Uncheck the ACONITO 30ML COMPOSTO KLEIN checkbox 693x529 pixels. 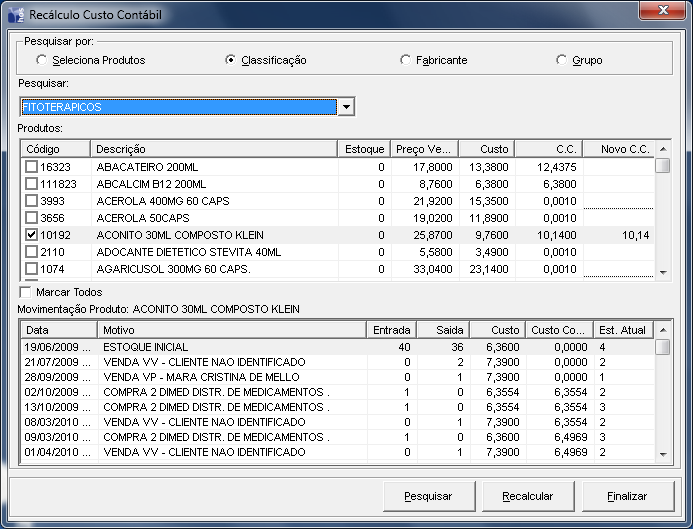coord(32,235)
